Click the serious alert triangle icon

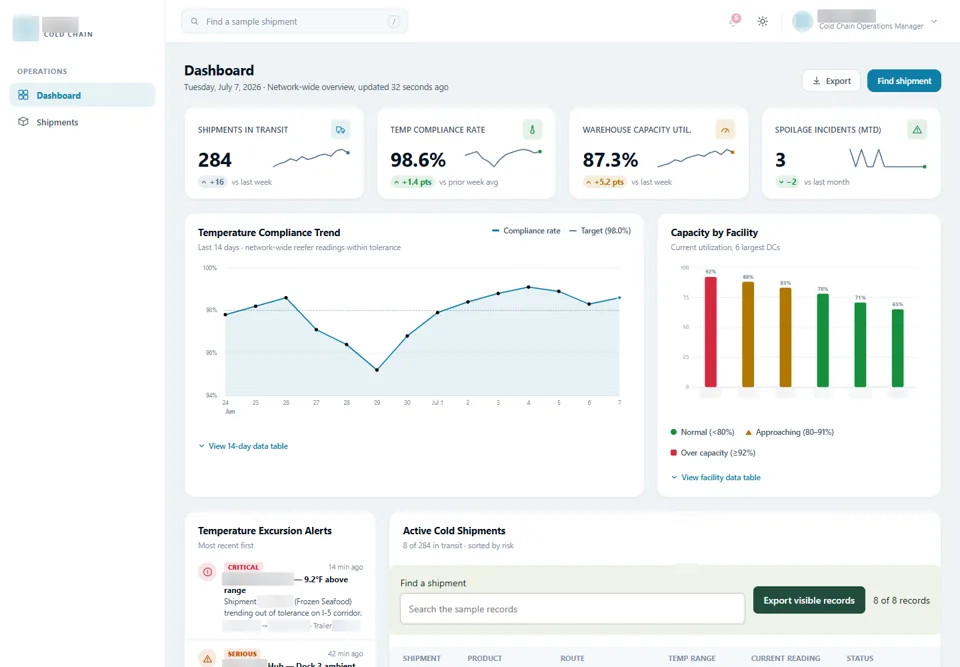click(208, 658)
